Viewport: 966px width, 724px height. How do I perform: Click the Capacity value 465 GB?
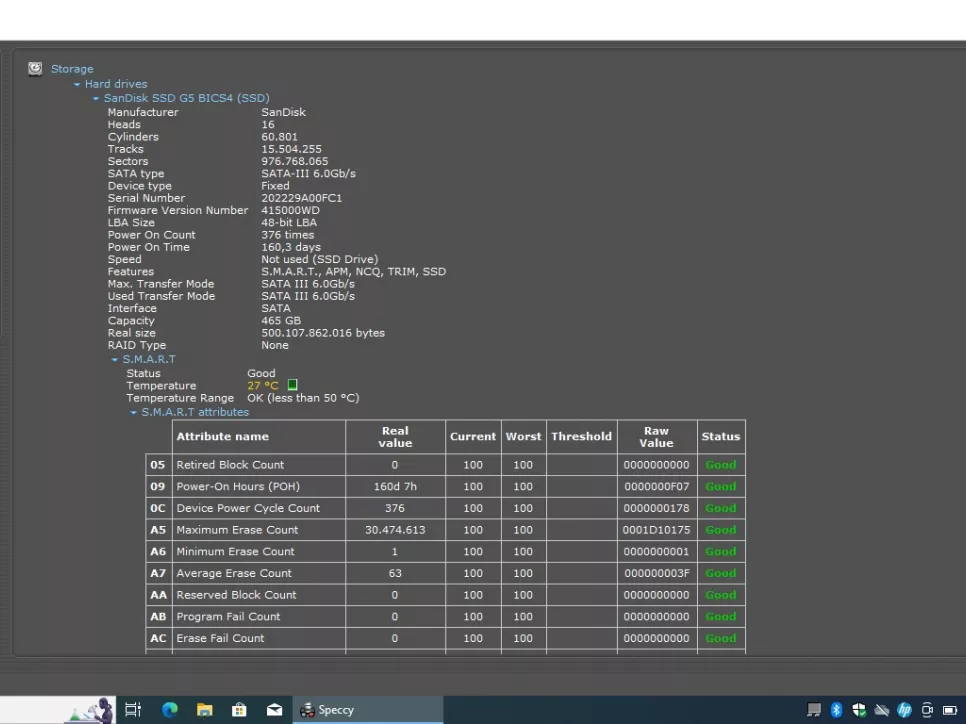pos(281,320)
